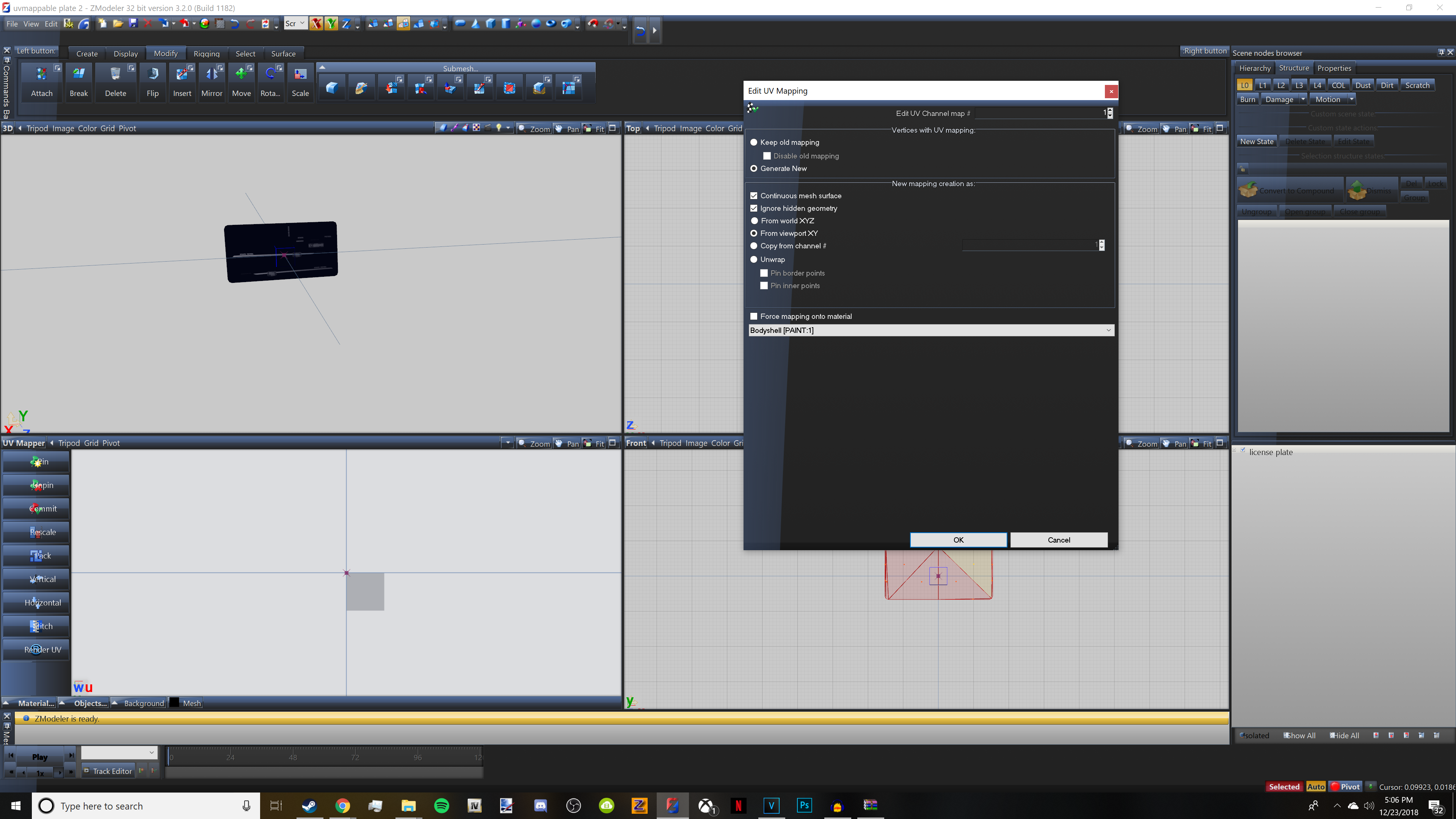
Task: Click the Pack button in UV Mapper
Action: tap(36, 555)
